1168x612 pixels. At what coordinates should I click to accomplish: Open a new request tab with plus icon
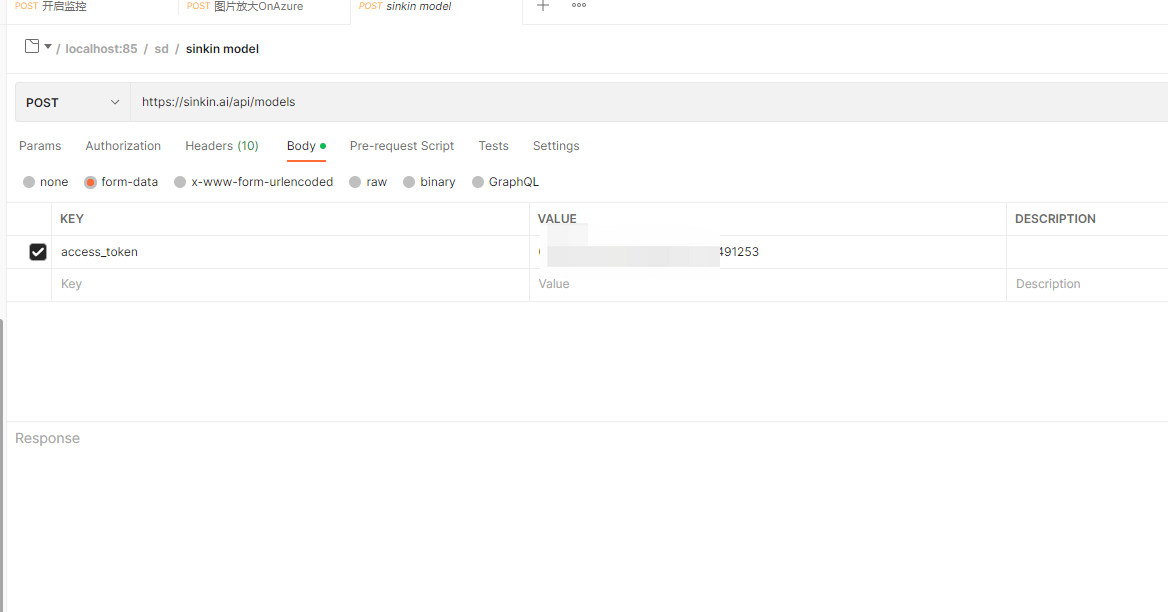[x=542, y=6]
